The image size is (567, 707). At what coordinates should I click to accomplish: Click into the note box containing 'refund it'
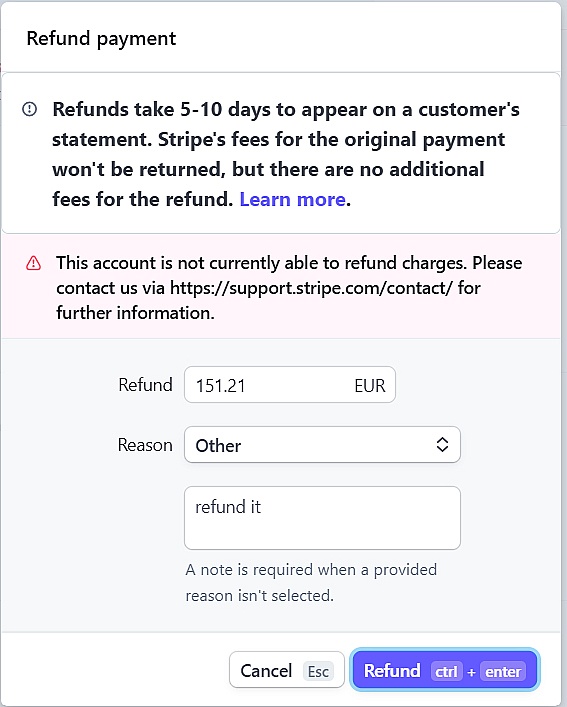pyautogui.click(x=322, y=518)
